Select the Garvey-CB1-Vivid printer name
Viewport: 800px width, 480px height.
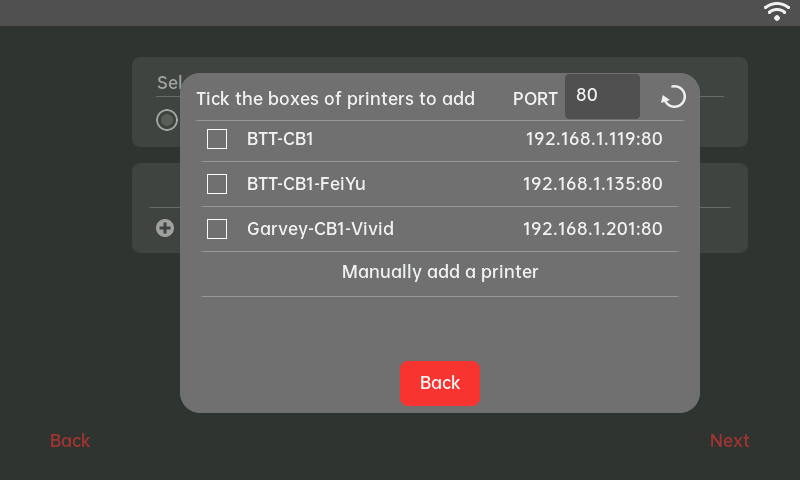[x=320, y=229]
